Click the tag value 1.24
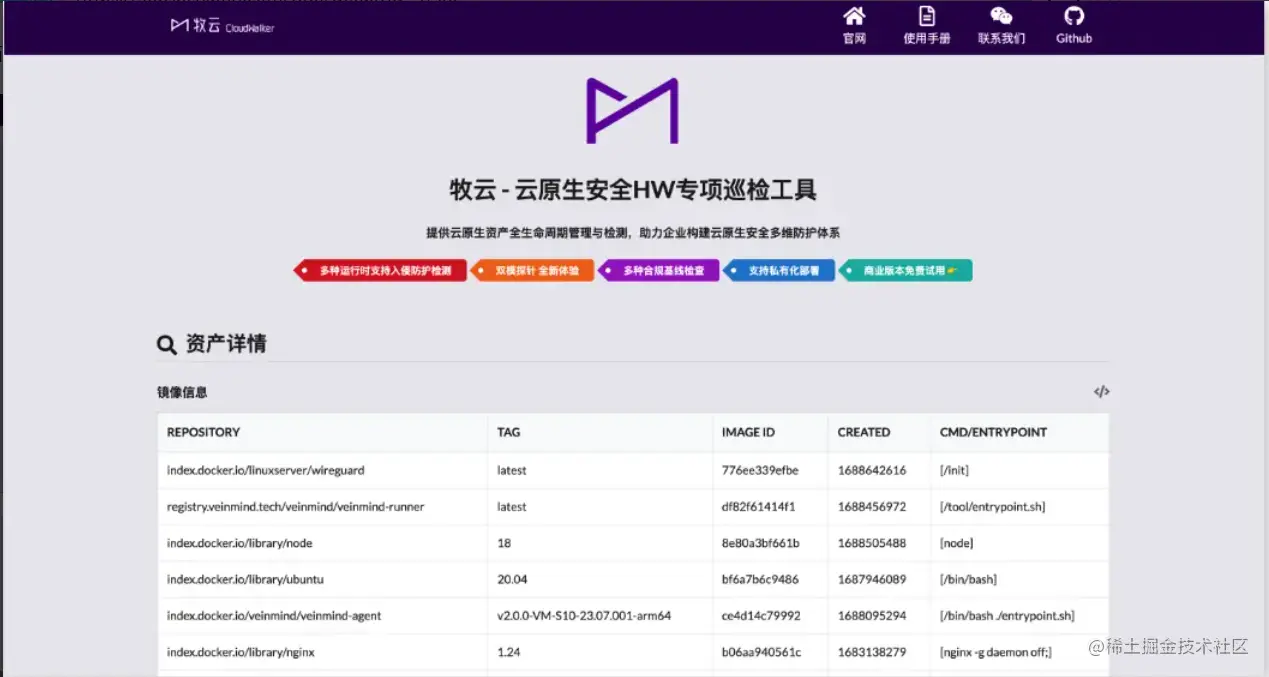The image size is (1269, 677). click(x=507, y=652)
